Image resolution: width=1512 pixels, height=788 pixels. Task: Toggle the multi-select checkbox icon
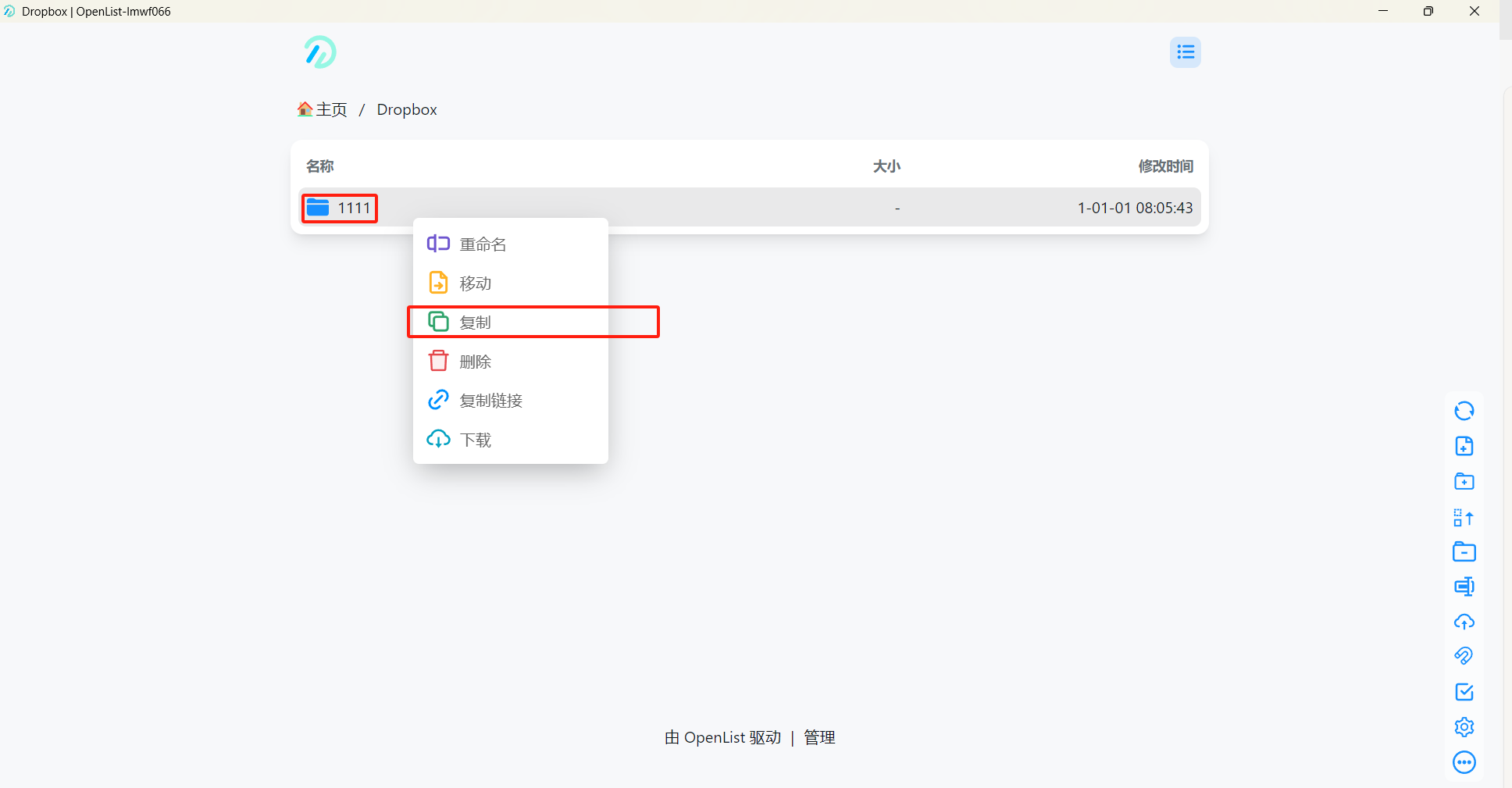click(1464, 692)
